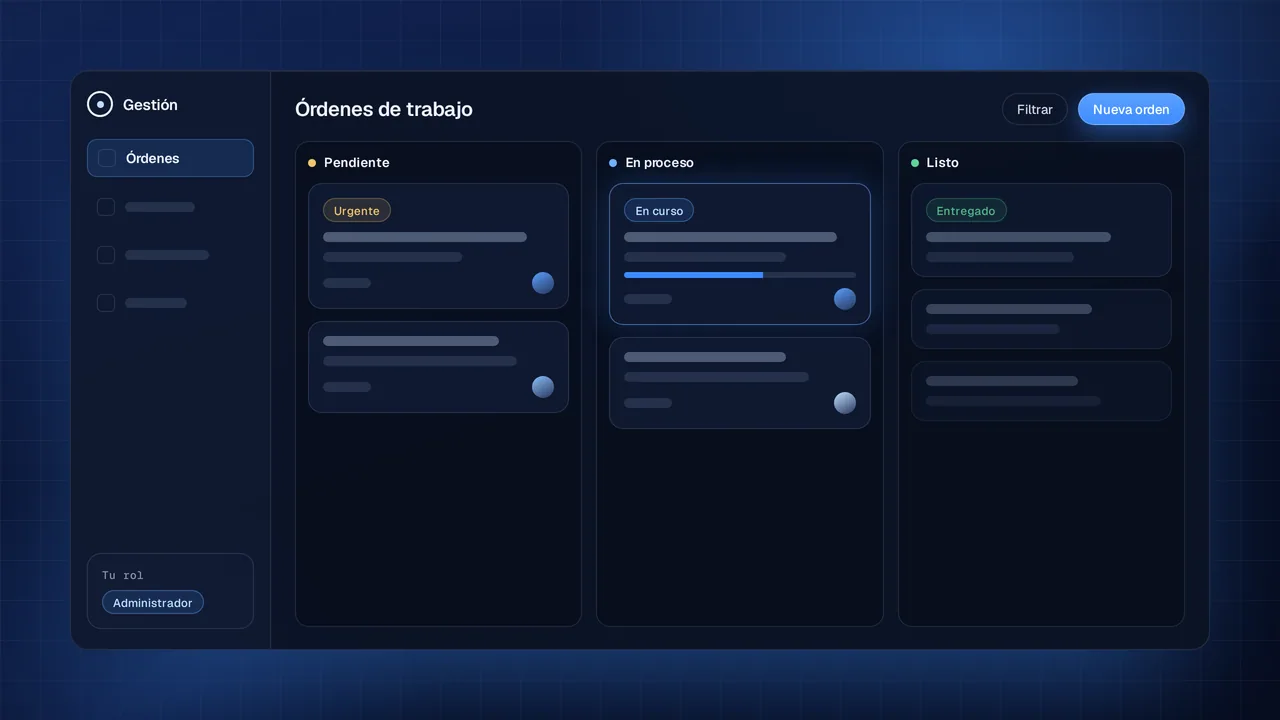Click the Administrador role badge

click(x=153, y=603)
